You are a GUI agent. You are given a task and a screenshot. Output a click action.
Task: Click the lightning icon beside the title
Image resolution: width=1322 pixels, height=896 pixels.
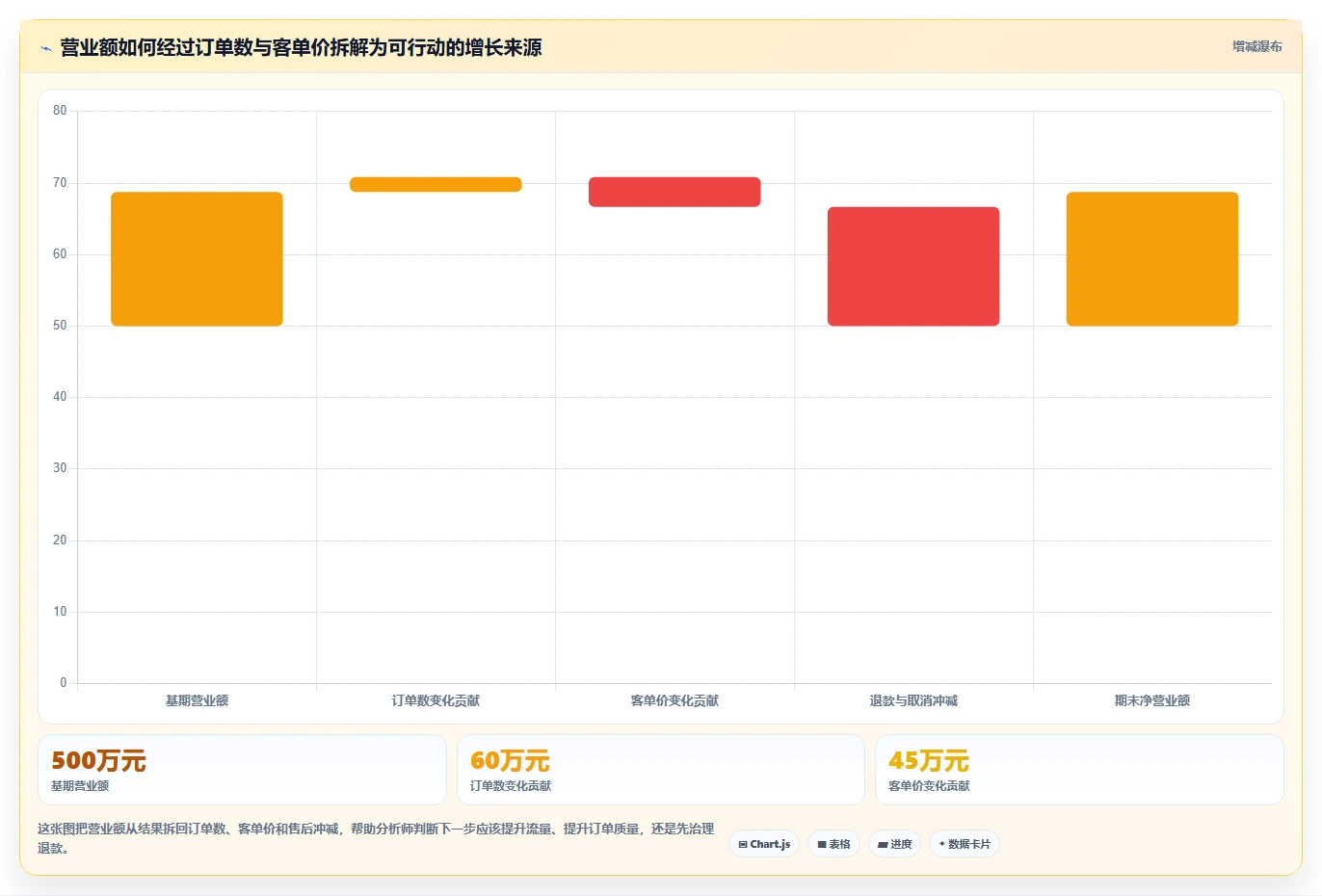tap(45, 48)
